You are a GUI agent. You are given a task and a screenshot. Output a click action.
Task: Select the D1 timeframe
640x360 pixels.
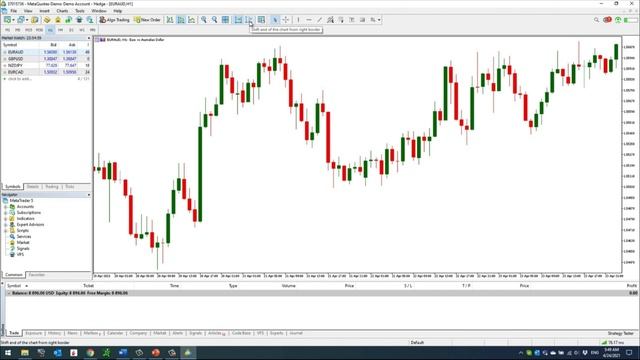(71, 30)
